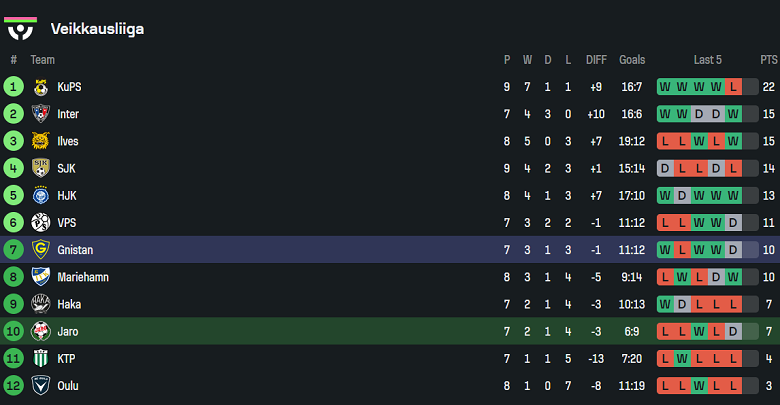
Task: Open the VPS team page
Action: (67, 223)
